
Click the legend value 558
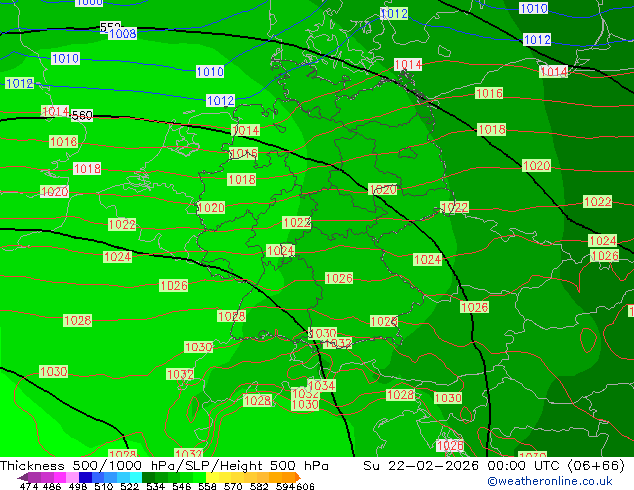point(207,486)
